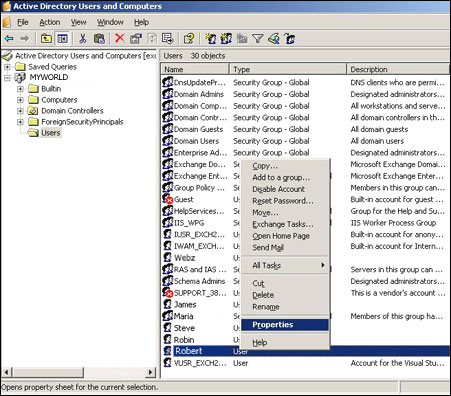Expand the Saved Queries node

pyautogui.click(x=7, y=67)
